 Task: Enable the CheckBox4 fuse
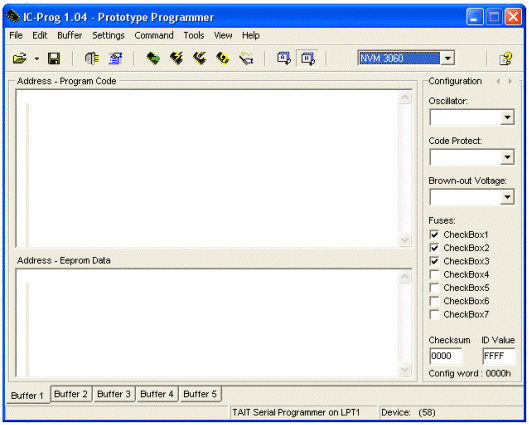coord(434,275)
